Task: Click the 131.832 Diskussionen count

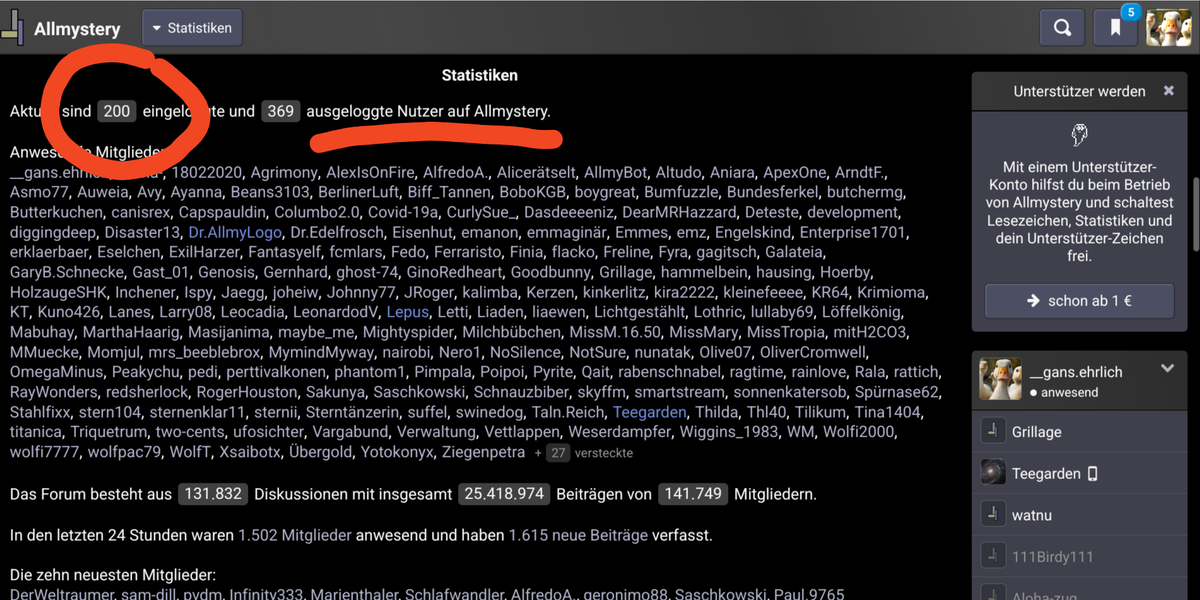Action: pos(213,494)
